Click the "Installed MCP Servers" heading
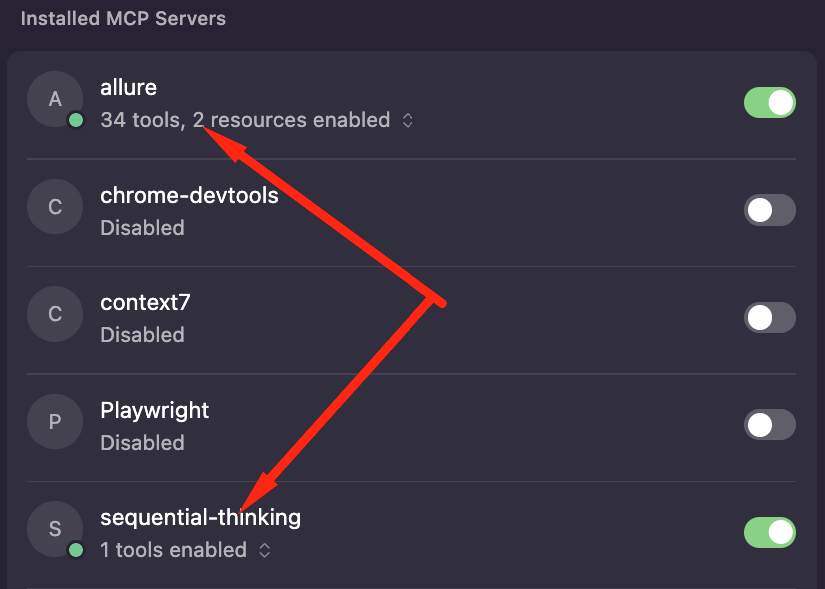The height and width of the screenshot is (589, 825). click(x=123, y=18)
